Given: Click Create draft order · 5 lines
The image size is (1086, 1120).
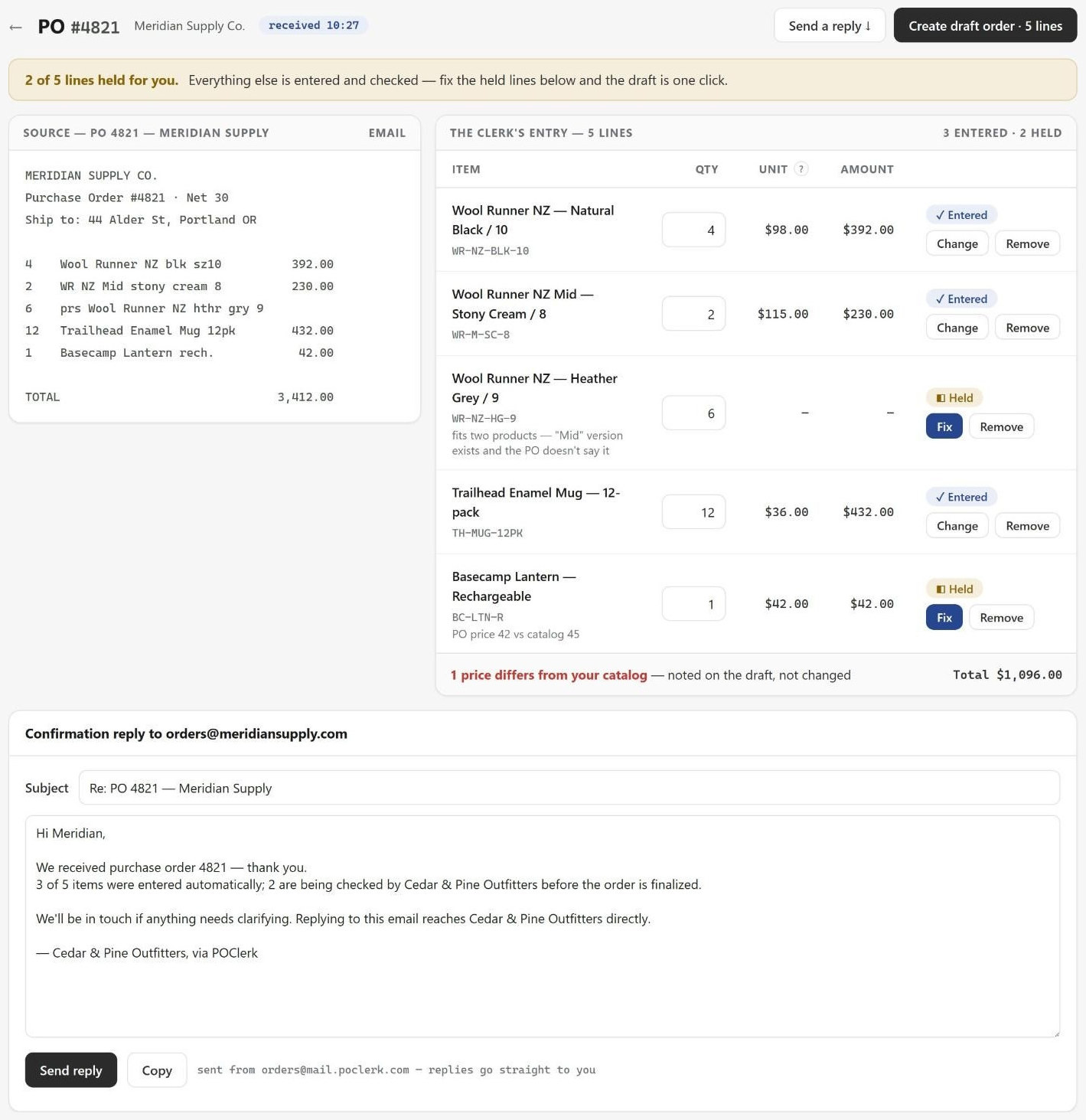Looking at the screenshot, I should pos(985,25).
